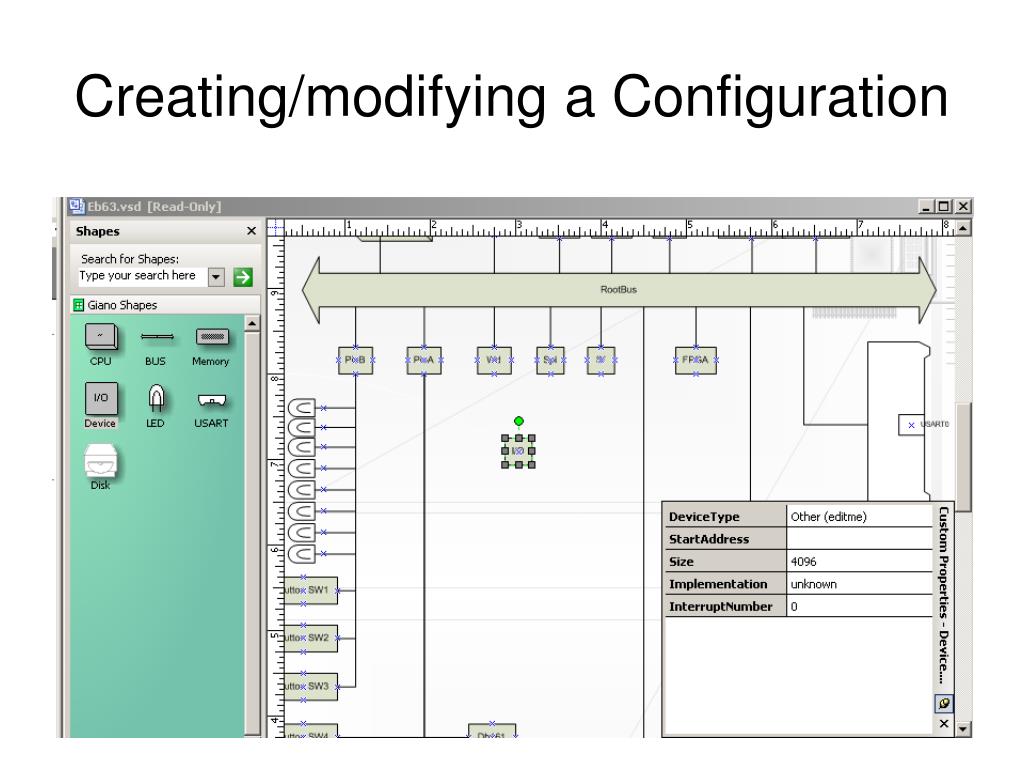Close the Shapes pane
Viewport: 1024px width, 768px height.
click(251, 231)
